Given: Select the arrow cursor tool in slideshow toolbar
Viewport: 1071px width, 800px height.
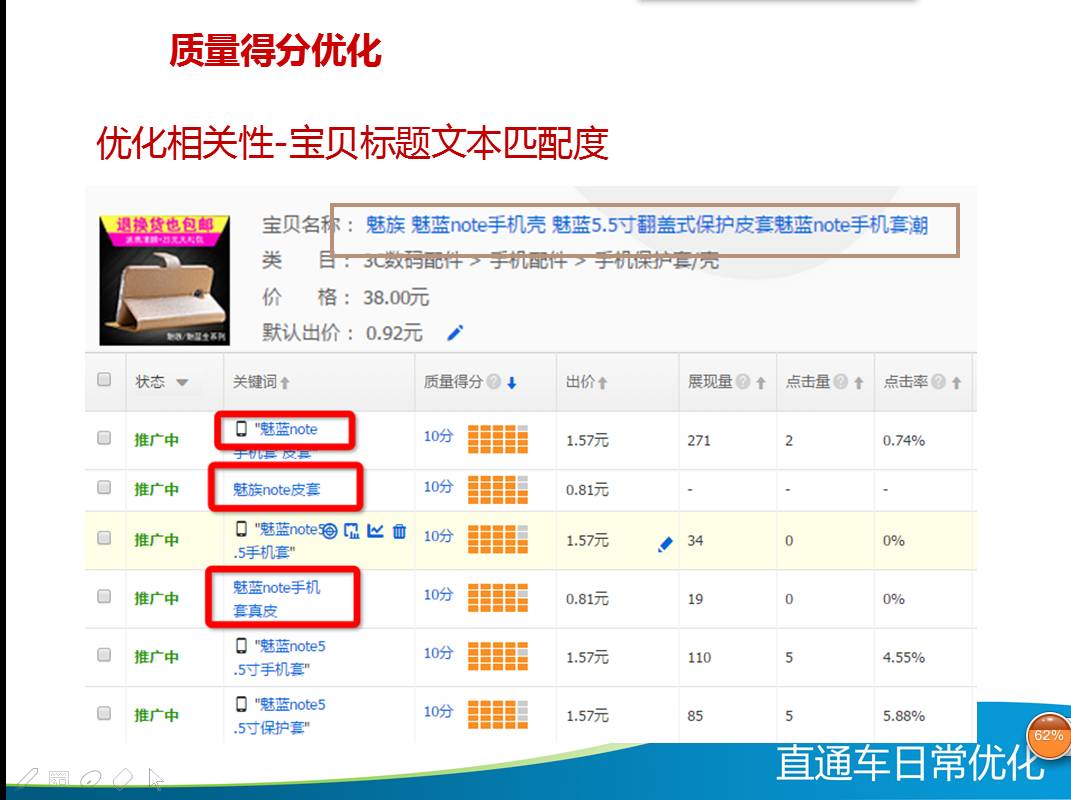Looking at the screenshot, I should point(156,779).
